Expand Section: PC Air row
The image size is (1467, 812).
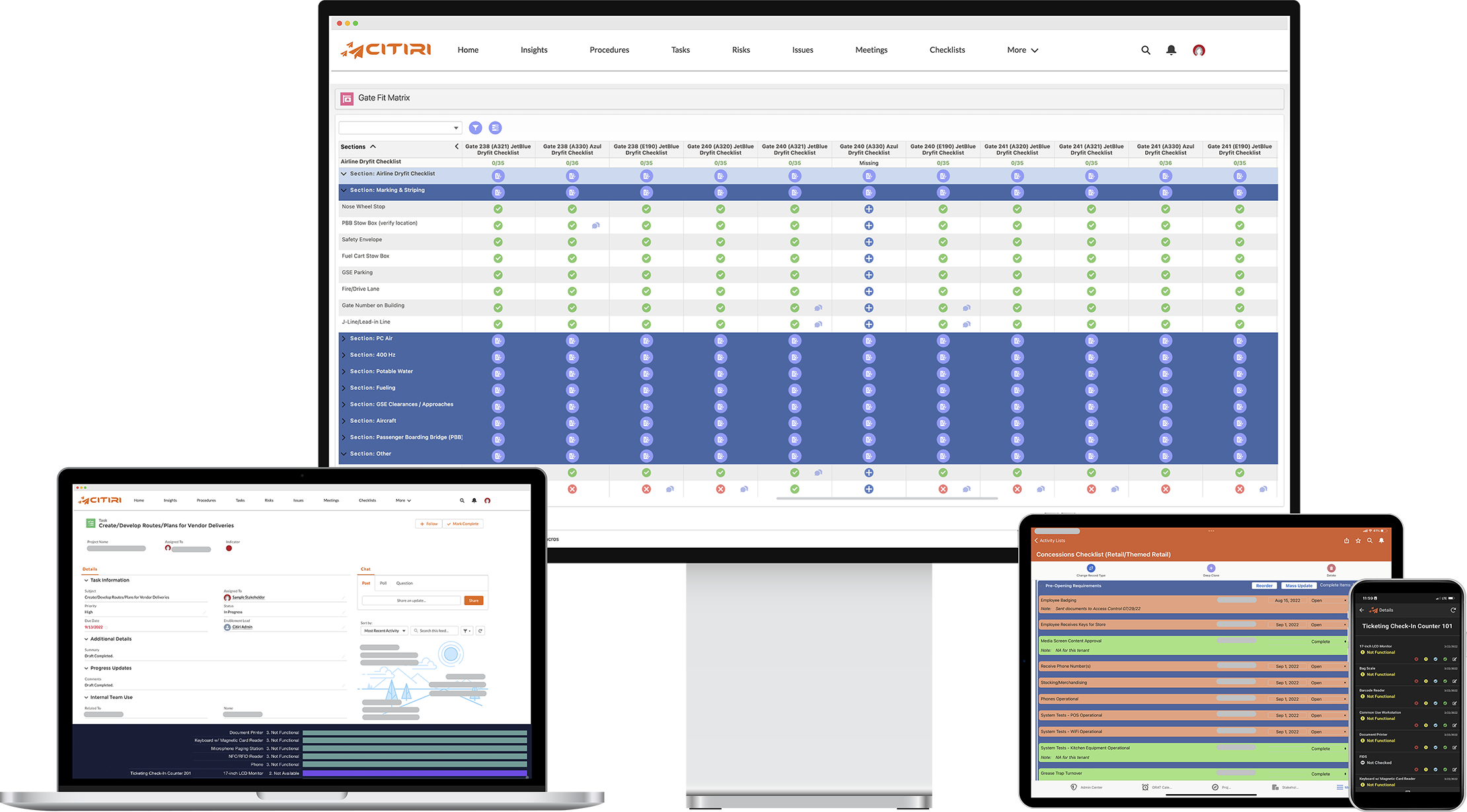pyautogui.click(x=344, y=338)
